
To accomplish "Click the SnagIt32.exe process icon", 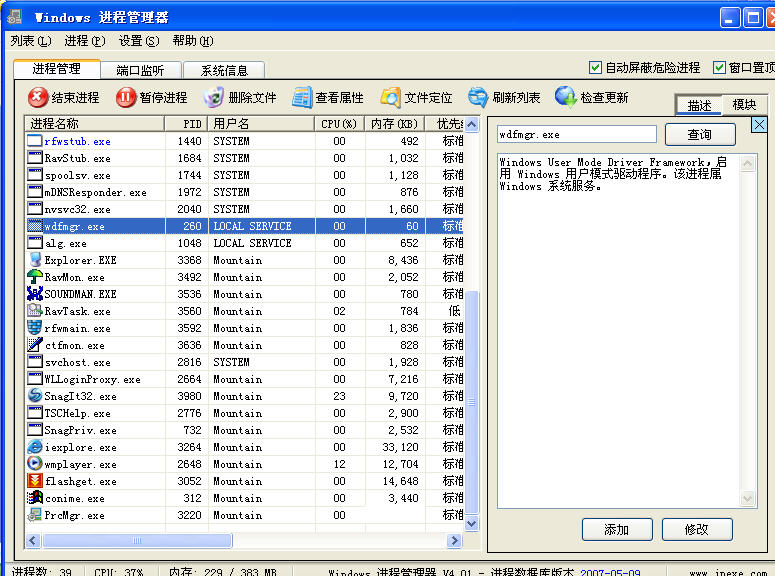I will point(35,396).
